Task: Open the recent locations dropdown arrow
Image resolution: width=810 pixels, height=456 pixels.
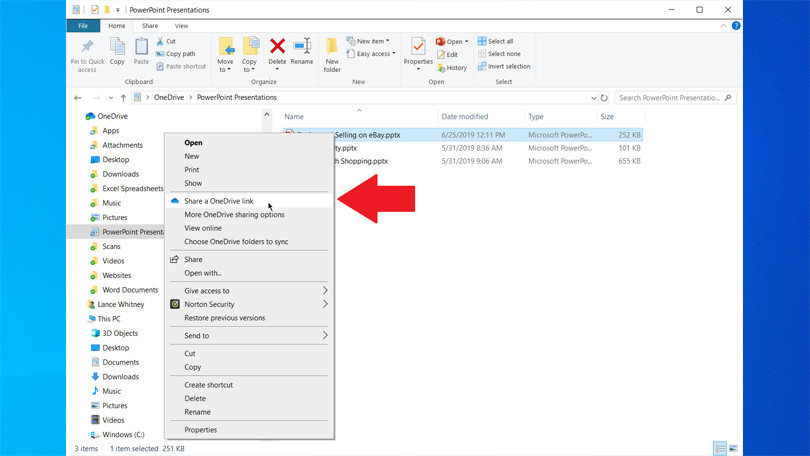Action: [x=111, y=98]
